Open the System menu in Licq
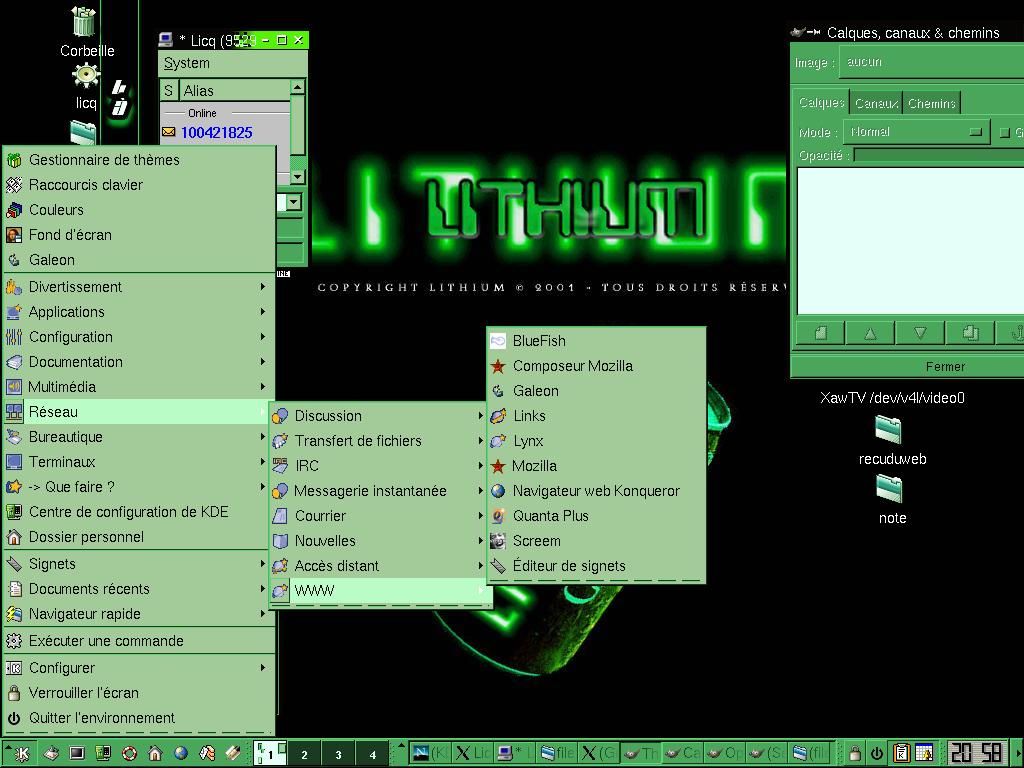The height and width of the screenshot is (768, 1024). point(187,63)
